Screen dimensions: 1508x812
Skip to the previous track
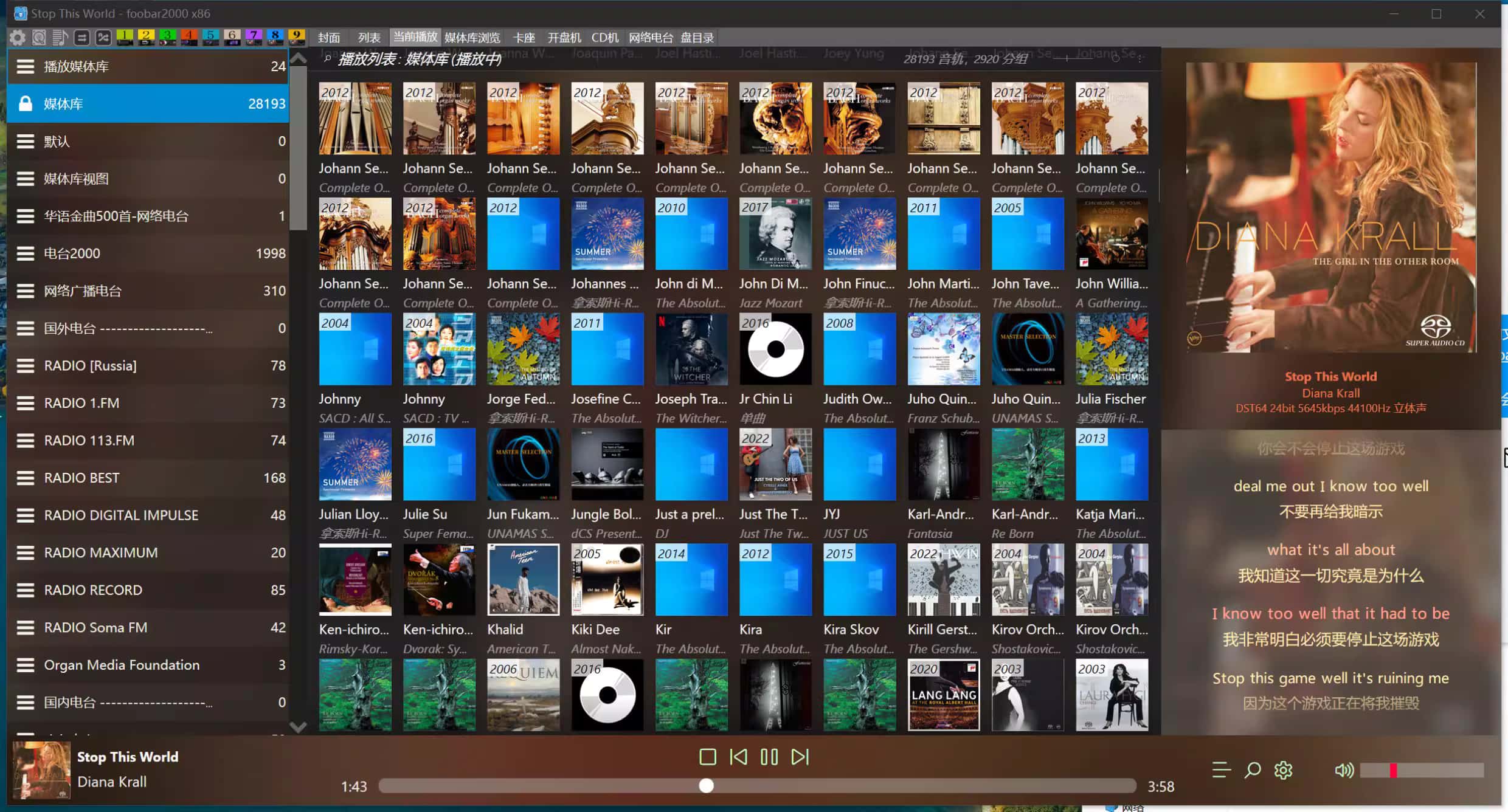[738, 757]
